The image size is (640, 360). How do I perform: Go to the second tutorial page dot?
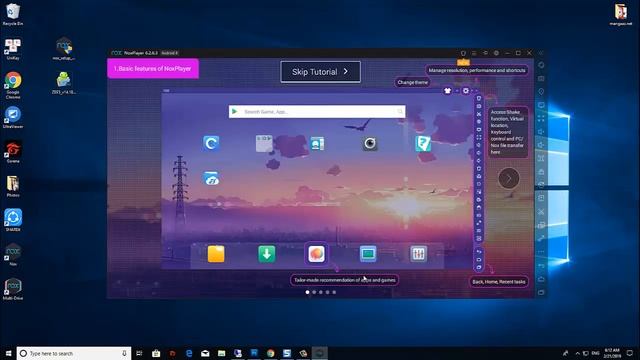coord(314,292)
